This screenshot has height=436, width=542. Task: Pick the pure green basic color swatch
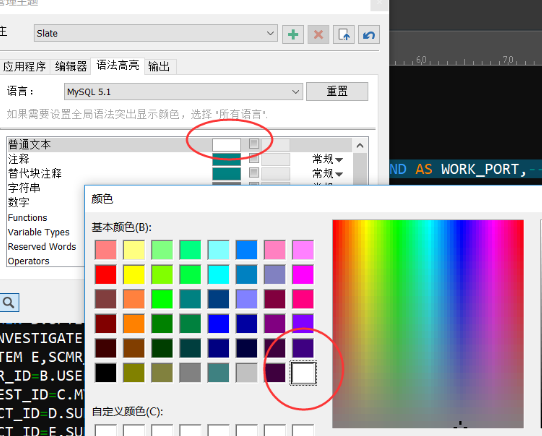(162, 299)
